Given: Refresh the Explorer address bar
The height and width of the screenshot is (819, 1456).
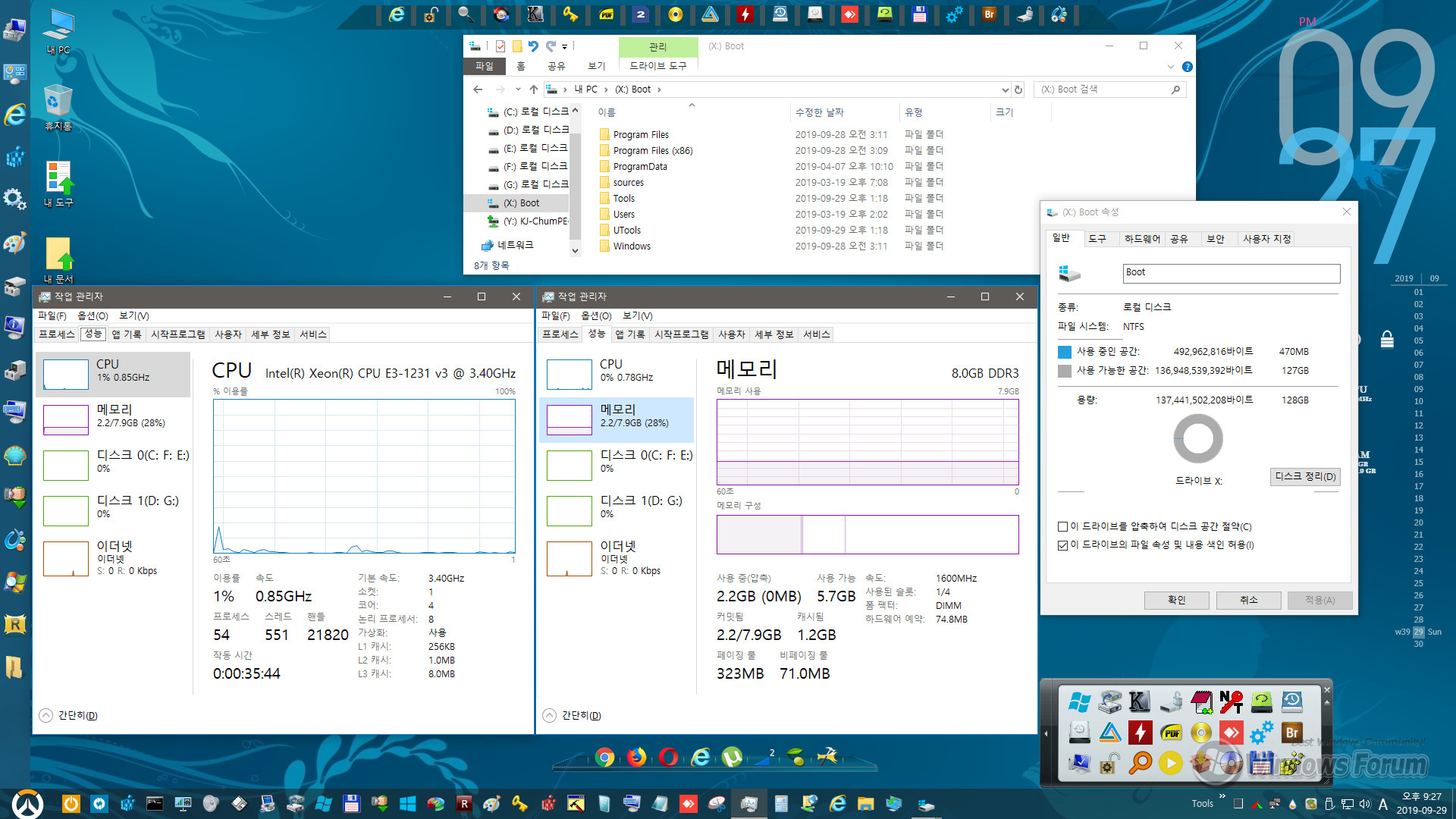Looking at the screenshot, I should click(x=1018, y=89).
